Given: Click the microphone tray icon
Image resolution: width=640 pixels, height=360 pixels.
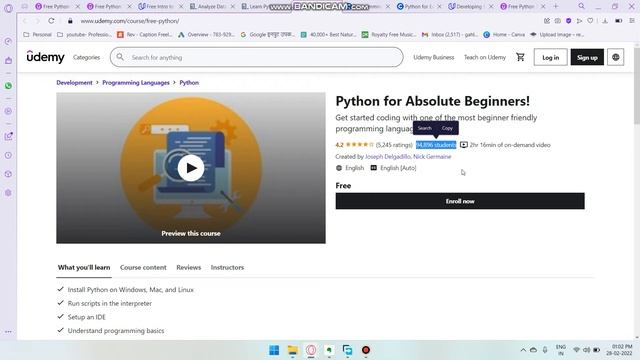Looking at the screenshot, I should pyautogui.click(x=545, y=350).
